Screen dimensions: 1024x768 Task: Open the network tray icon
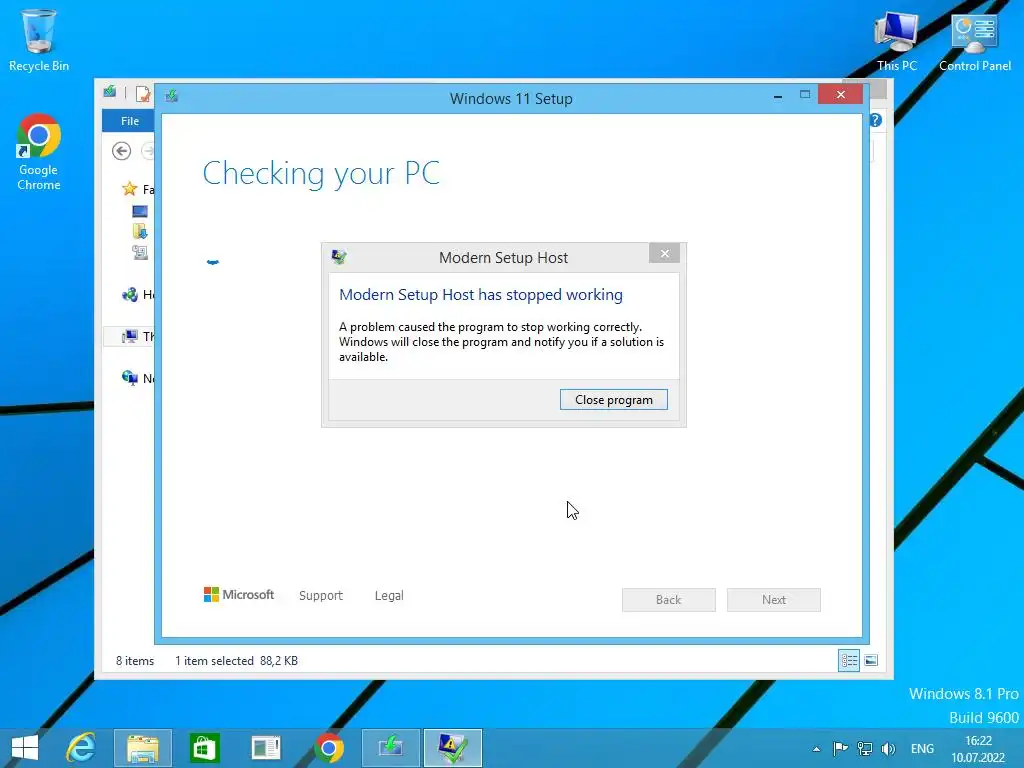[x=865, y=748]
